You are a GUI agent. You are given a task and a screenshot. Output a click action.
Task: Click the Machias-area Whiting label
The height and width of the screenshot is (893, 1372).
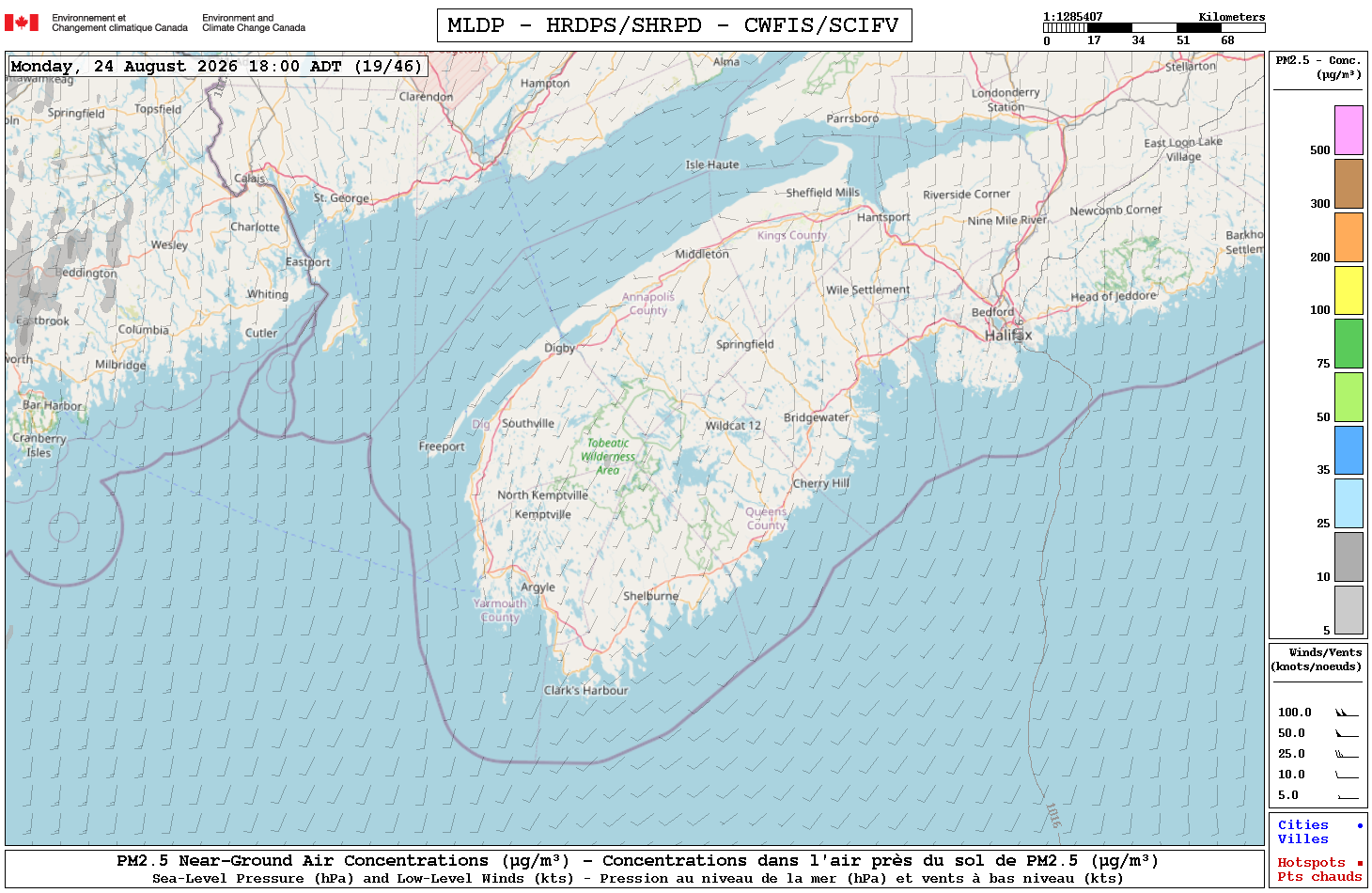click(x=268, y=294)
